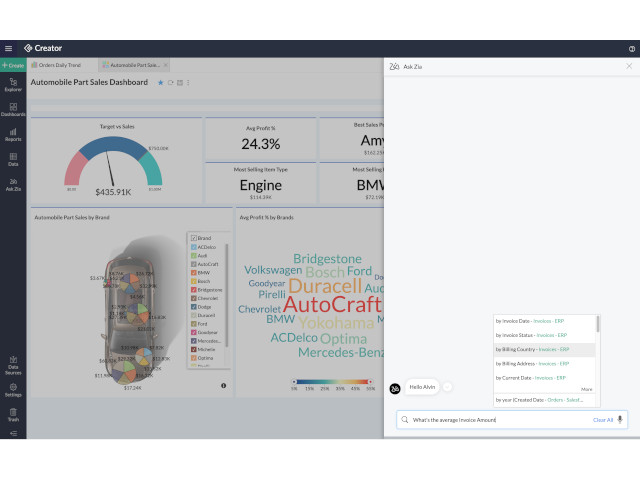This screenshot has height=480, width=640.
Task: Click Clear All in the Zia search box
Action: (602, 420)
